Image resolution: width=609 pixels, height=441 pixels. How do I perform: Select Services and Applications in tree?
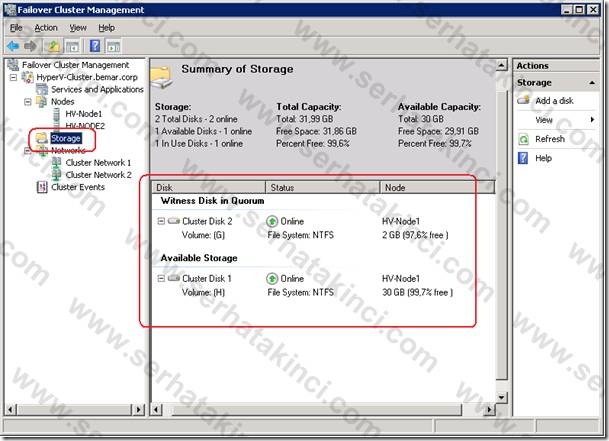click(x=97, y=89)
